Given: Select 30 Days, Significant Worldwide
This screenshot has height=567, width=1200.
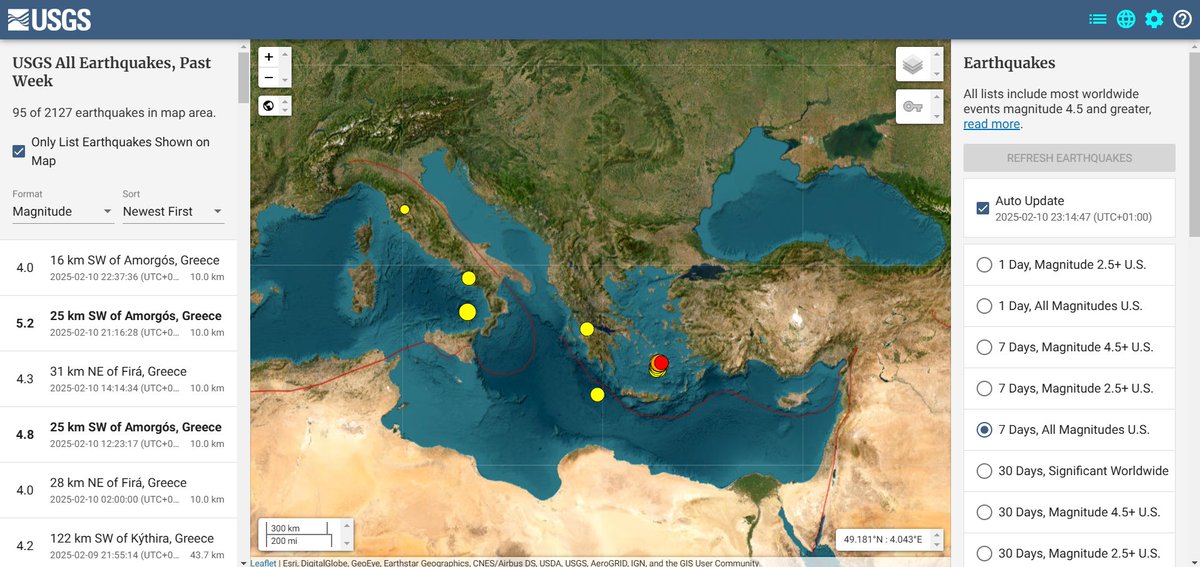Looking at the screenshot, I should click(984, 471).
